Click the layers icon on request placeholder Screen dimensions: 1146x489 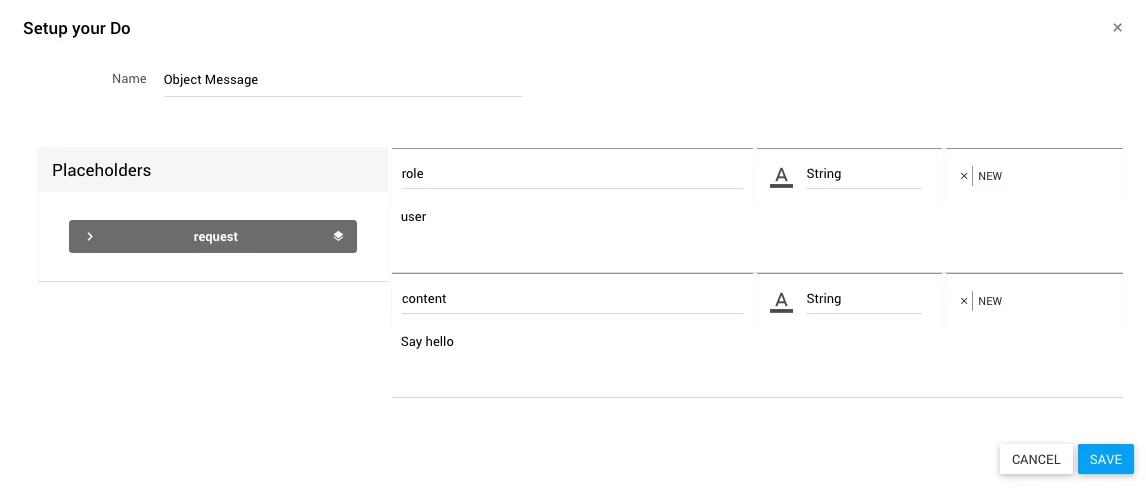point(338,237)
